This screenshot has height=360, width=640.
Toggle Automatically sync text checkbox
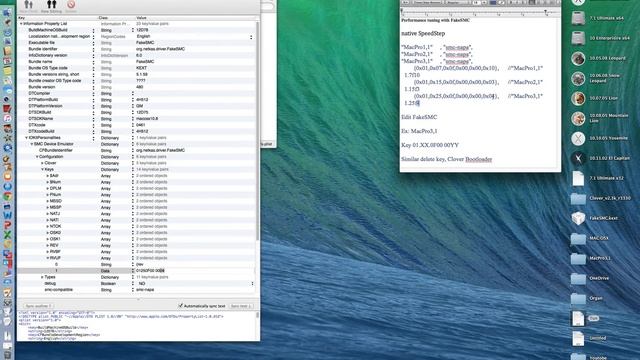pos(180,306)
